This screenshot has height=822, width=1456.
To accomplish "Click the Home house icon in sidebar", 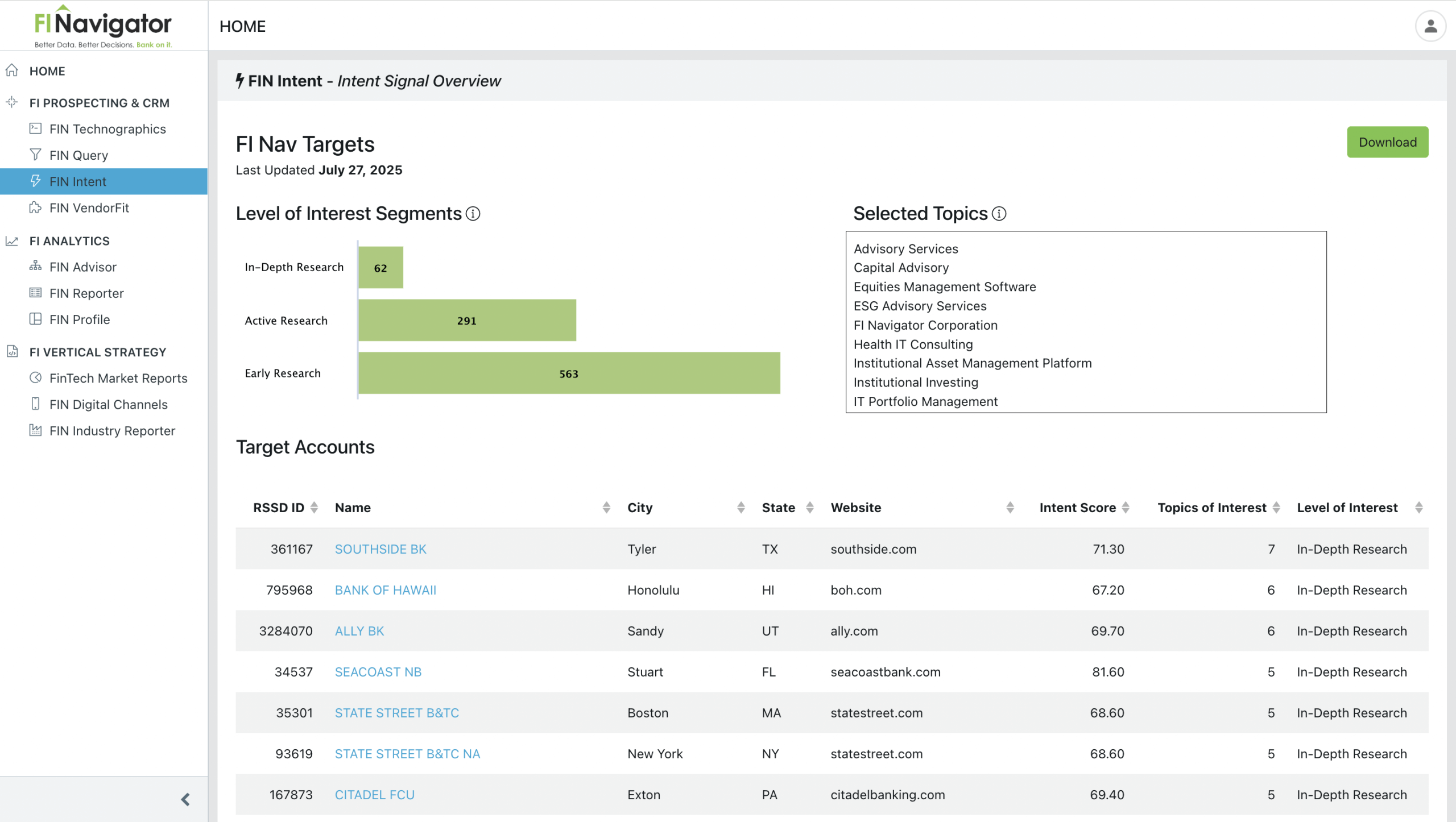I will pyautogui.click(x=12, y=70).
